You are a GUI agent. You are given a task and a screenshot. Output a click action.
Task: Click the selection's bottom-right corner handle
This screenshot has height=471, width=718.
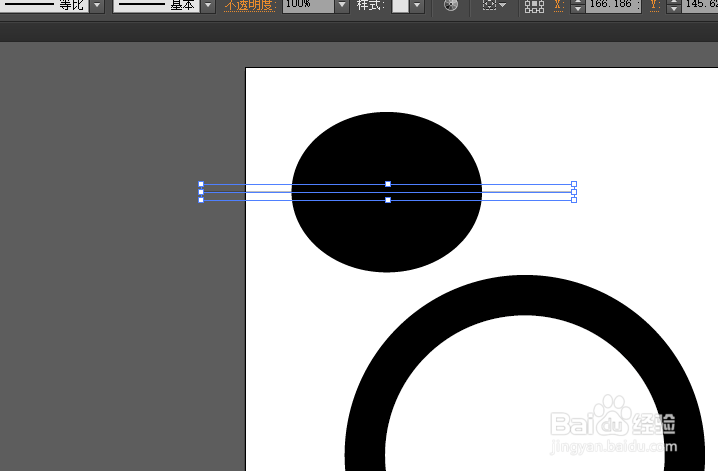click(574, 200)
